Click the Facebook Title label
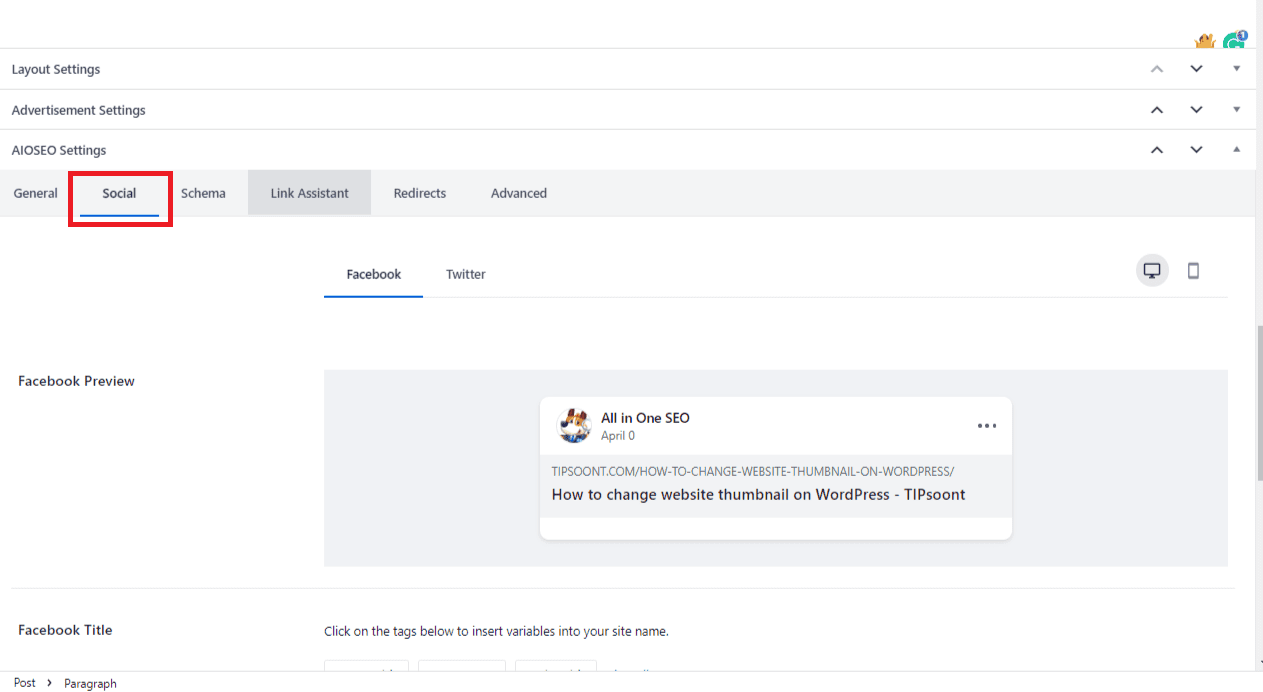This screenshot has height=692, width=1263. tap(65, 630)
